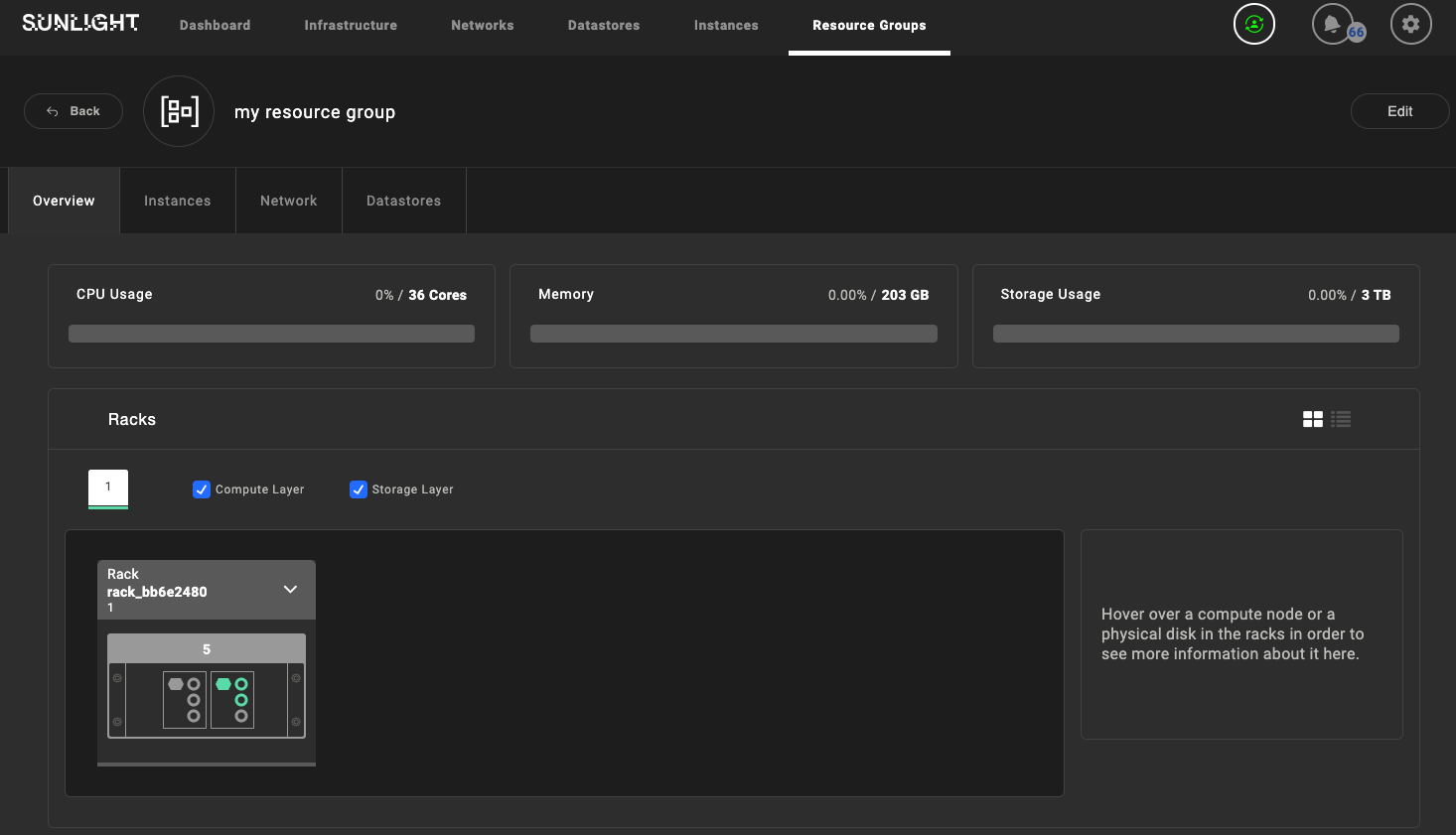Select rack page tab 1
This screenshot has height=835, width=1456.
tap(108, 487)
